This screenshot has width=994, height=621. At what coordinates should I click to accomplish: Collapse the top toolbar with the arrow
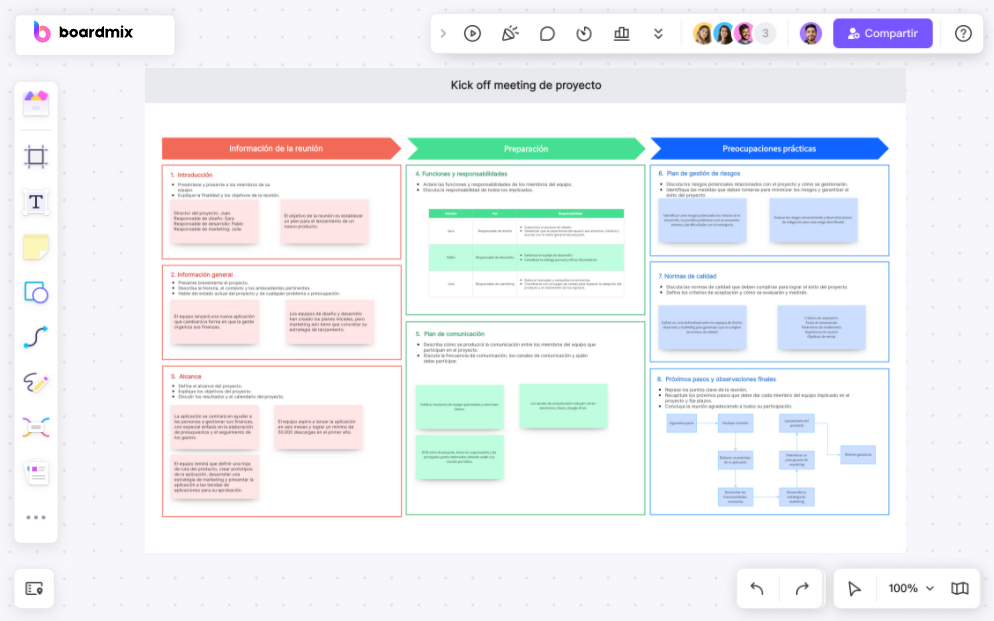[443, 33]
